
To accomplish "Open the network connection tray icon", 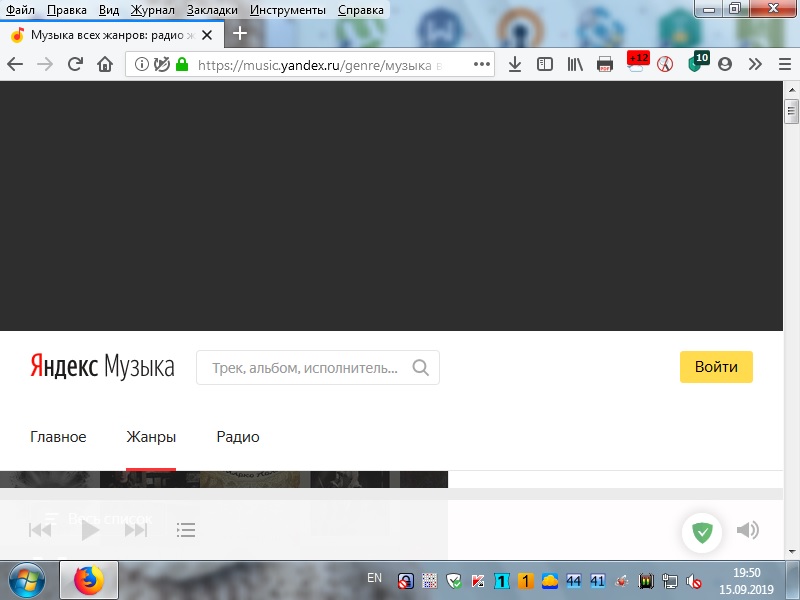I will 670,581.
